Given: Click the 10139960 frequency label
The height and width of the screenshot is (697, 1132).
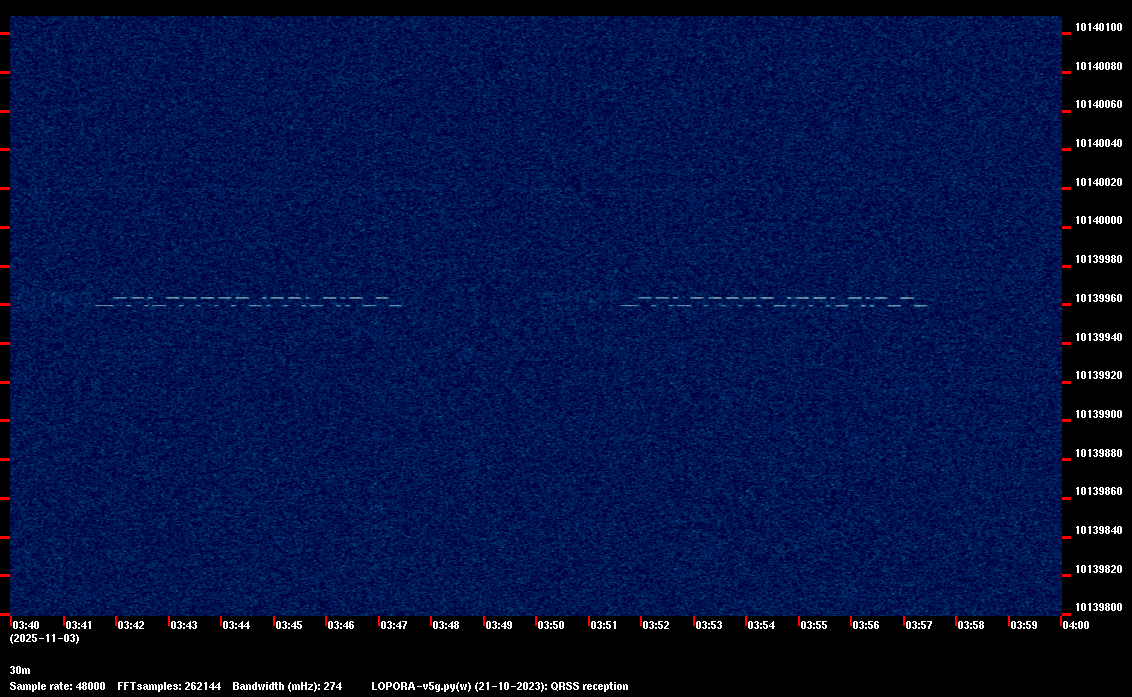Looking at the screenshot, I should [1099, 298].
